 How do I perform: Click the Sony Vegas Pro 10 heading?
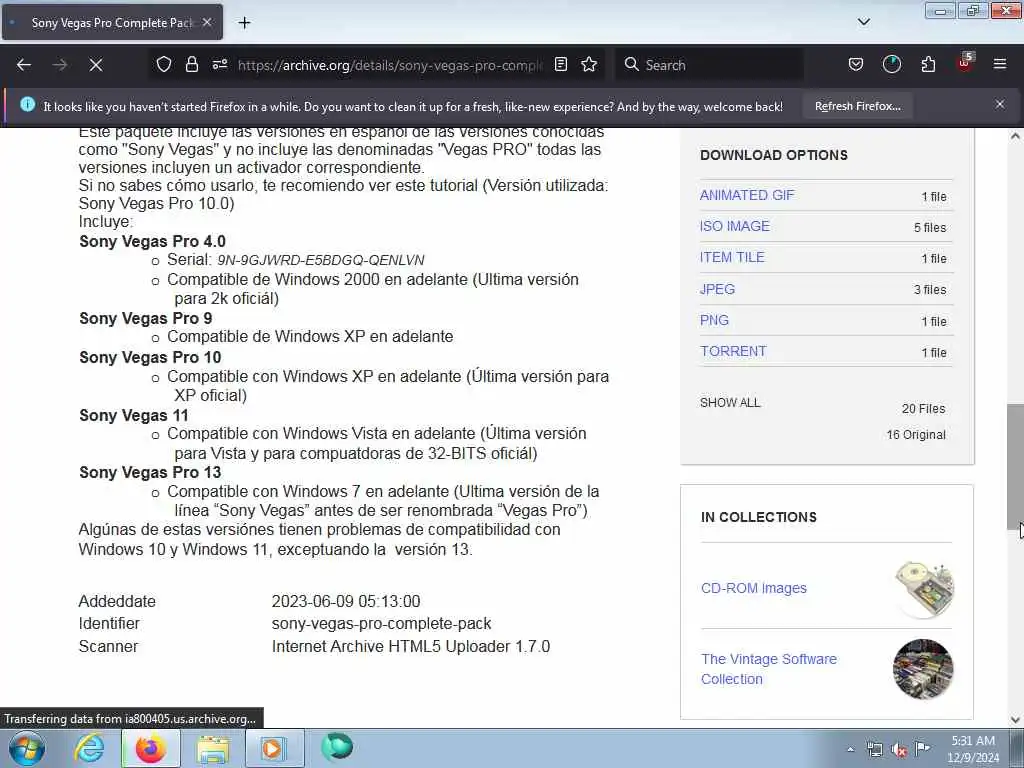150,358
